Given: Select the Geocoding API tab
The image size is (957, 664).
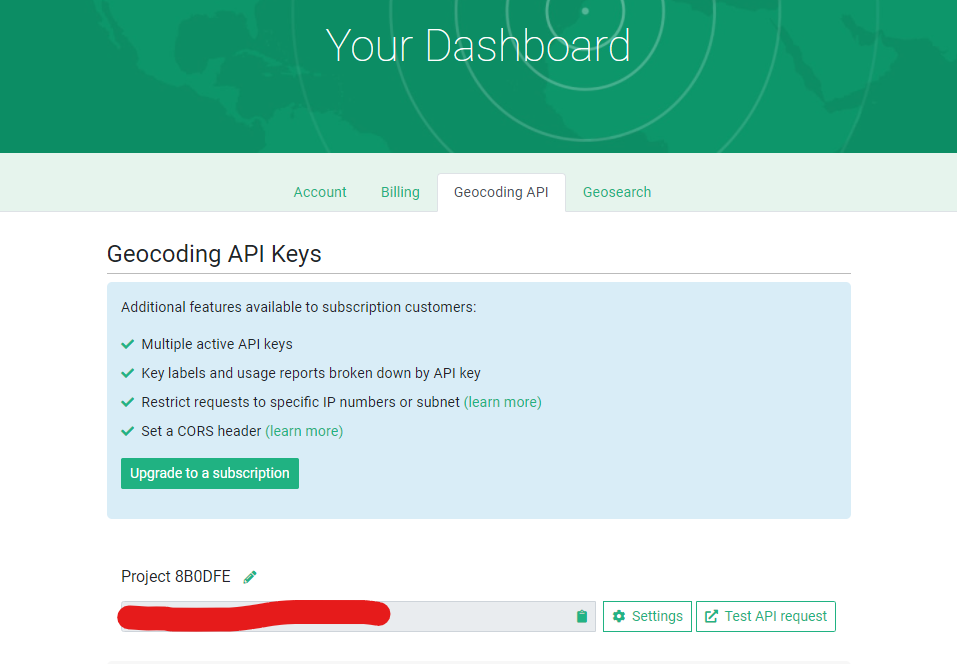Looking at the screenshot, I should [501, 192].
